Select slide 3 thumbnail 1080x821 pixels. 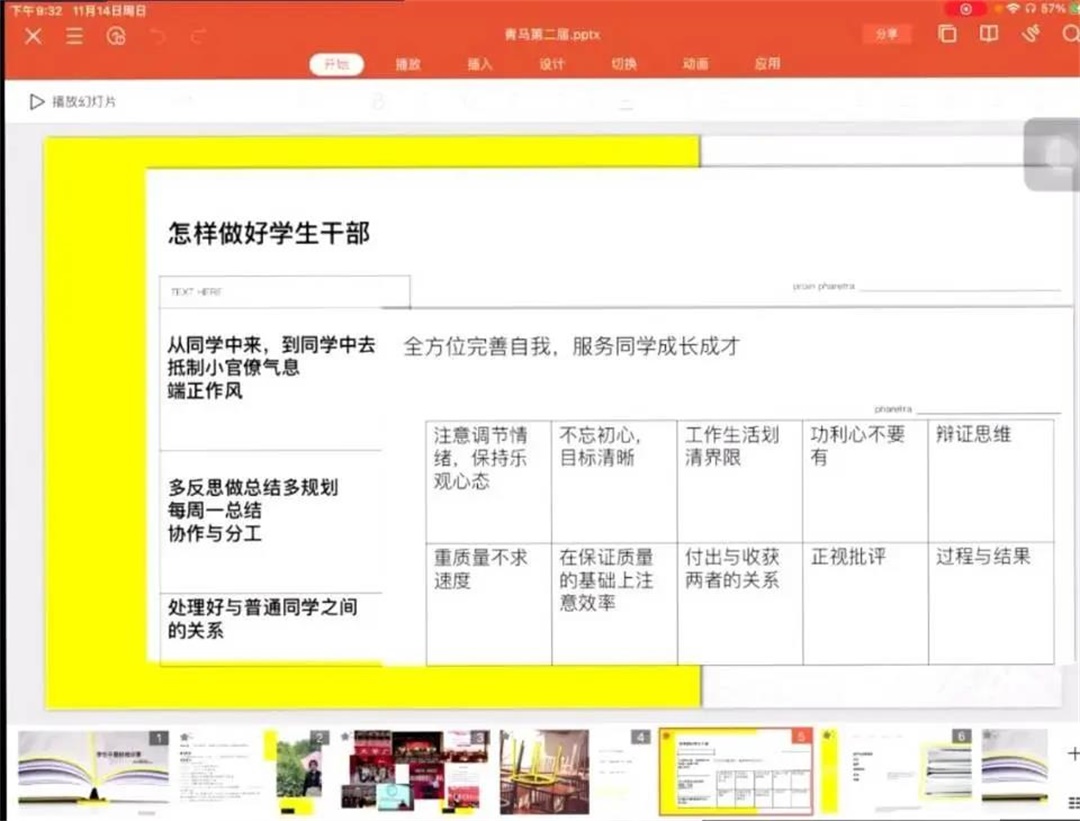pyautogui.click(x=414, y=770)
